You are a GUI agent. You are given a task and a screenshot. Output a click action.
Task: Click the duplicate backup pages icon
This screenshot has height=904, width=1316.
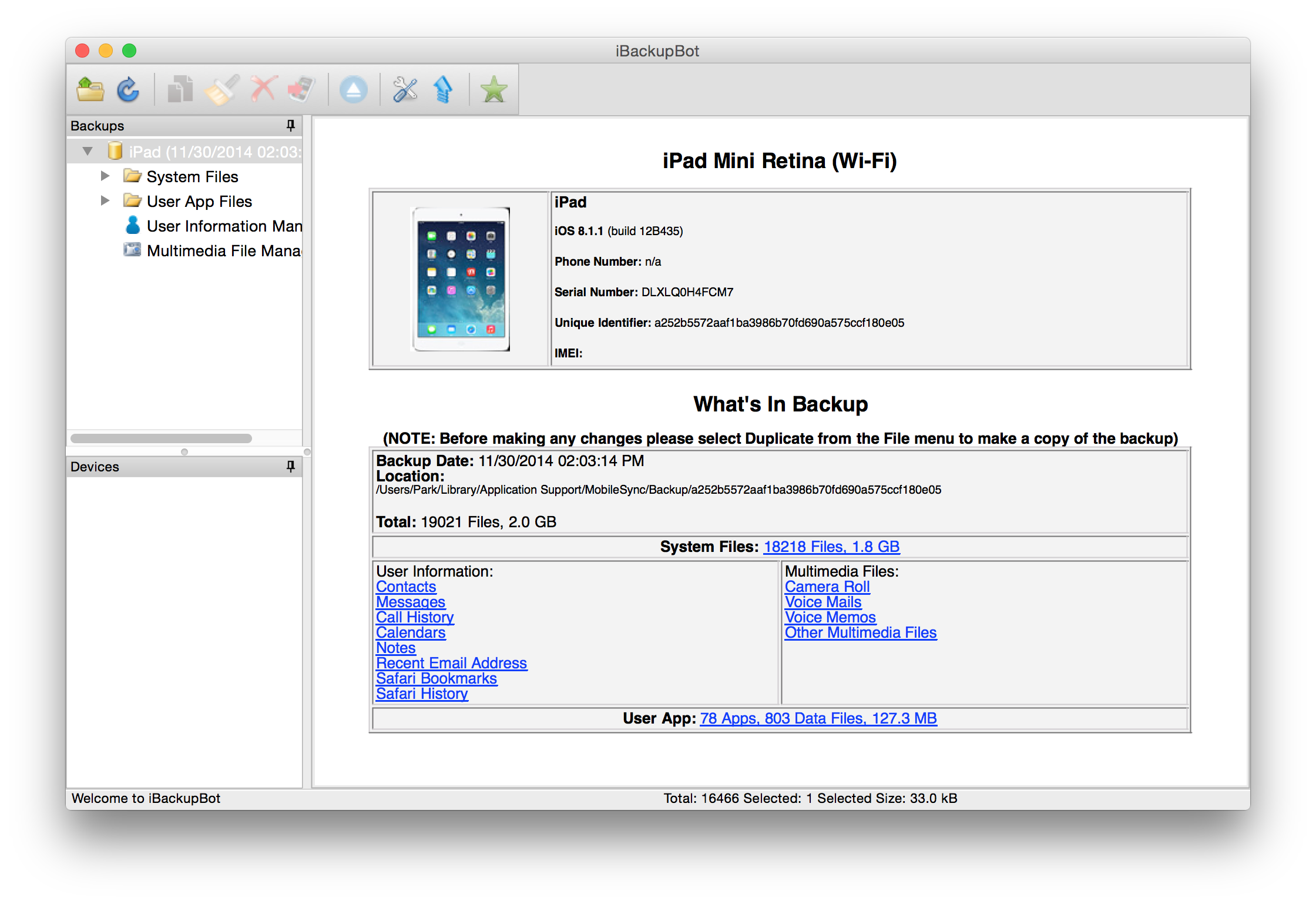pos(180,90)
